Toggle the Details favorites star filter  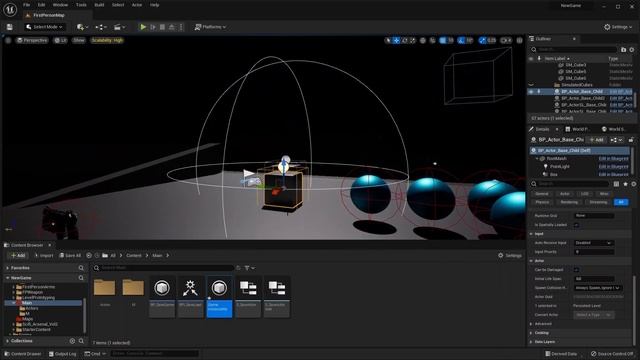[625, 184]
